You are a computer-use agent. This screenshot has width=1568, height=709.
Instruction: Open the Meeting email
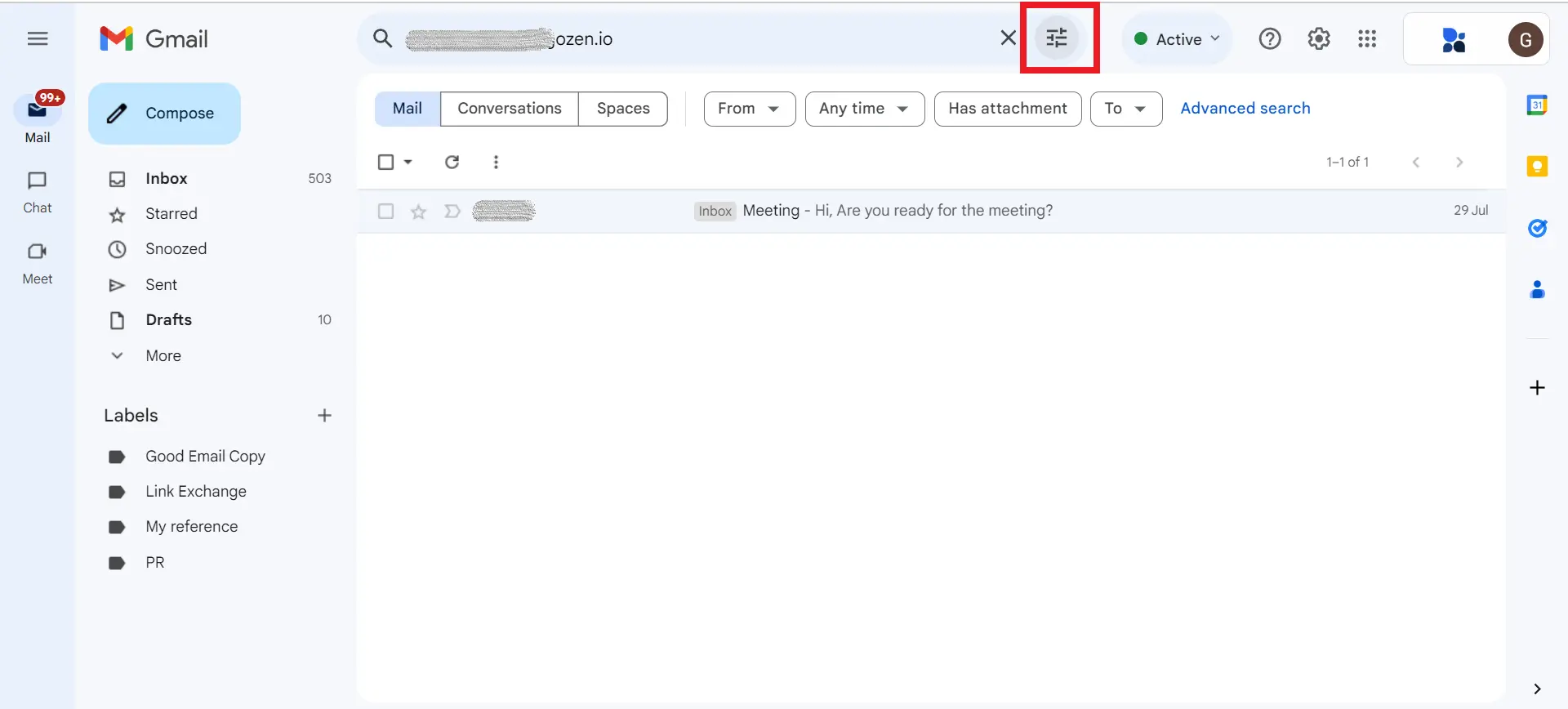[932, 211]
